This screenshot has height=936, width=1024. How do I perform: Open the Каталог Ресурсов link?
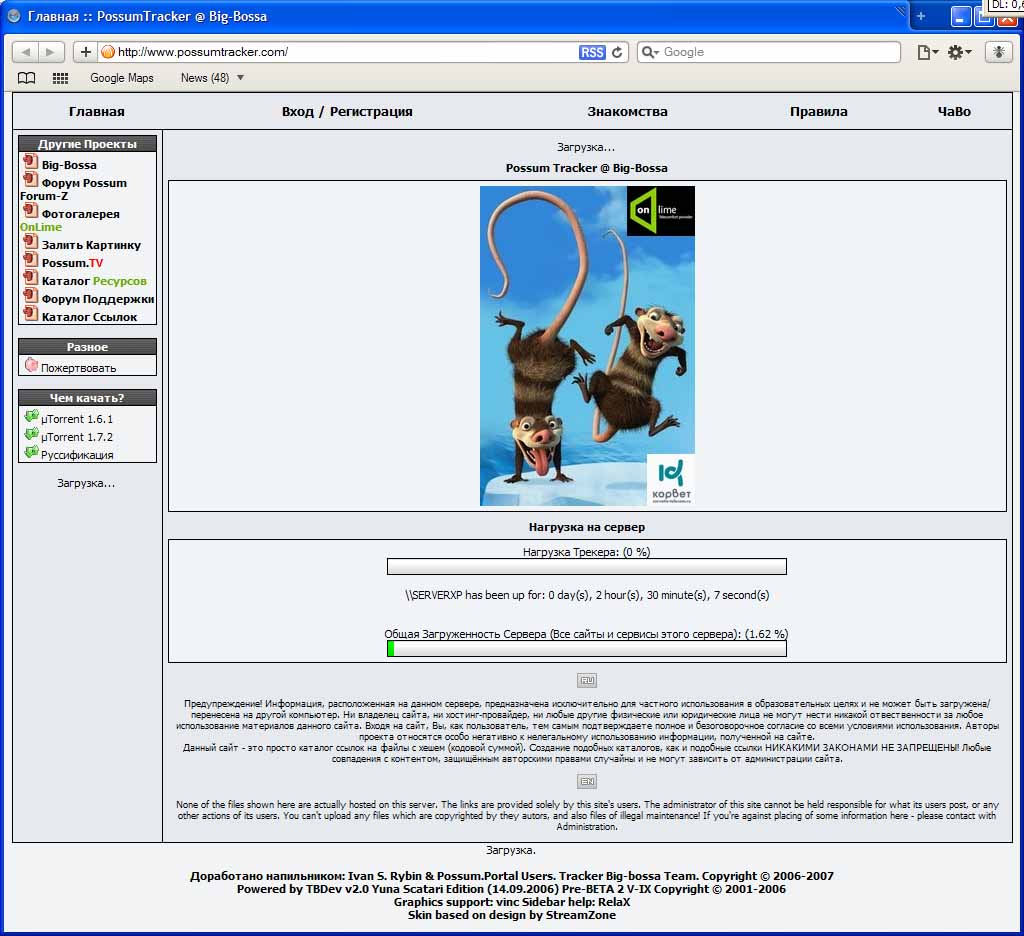pyautogui.click(x=94, y=281)
